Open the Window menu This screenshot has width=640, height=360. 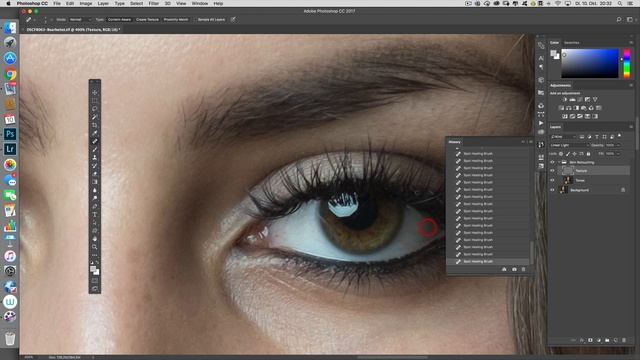click(200, 3)
